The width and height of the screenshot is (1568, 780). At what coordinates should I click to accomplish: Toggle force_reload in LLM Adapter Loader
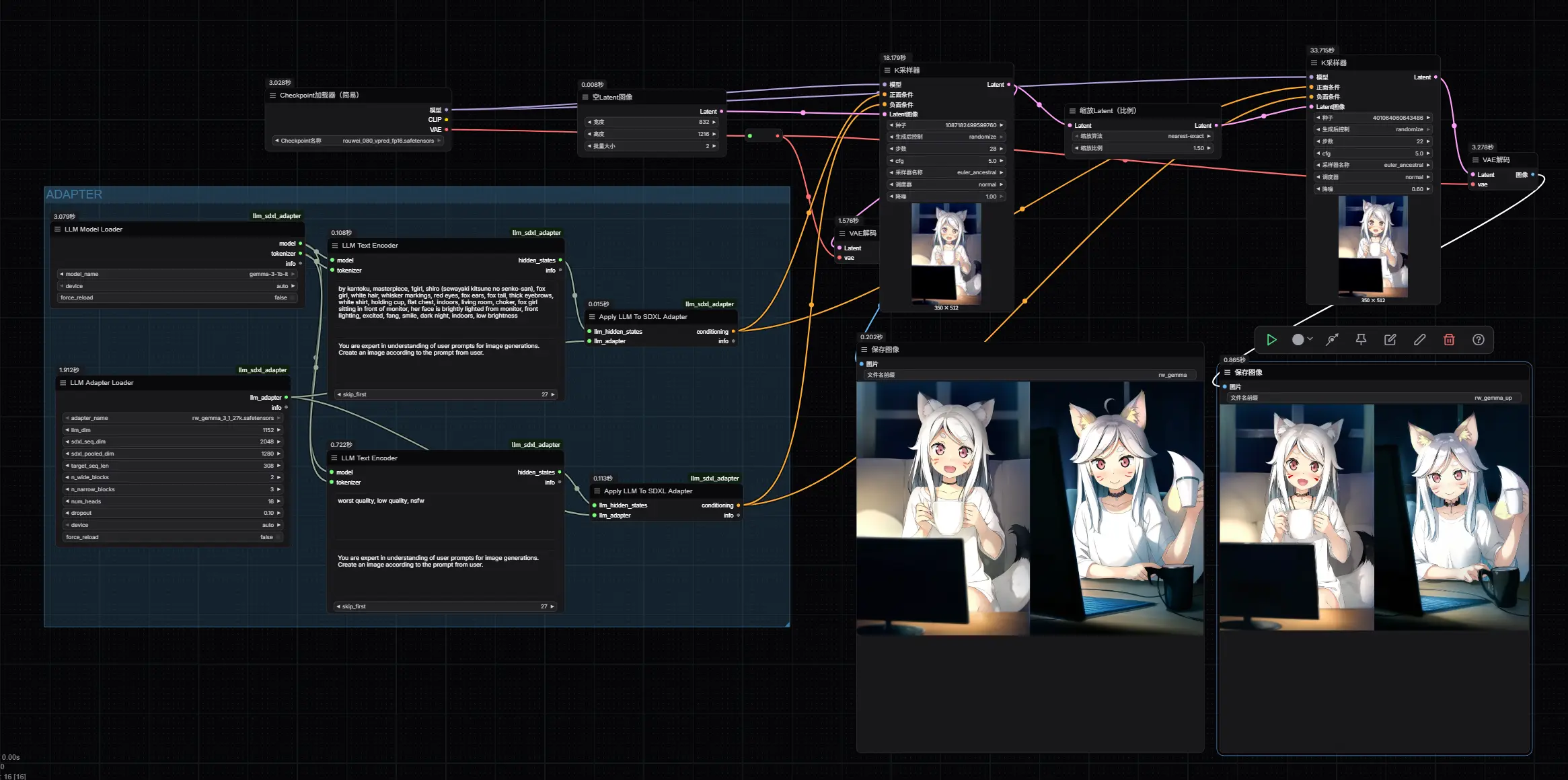tap(172, 537)
